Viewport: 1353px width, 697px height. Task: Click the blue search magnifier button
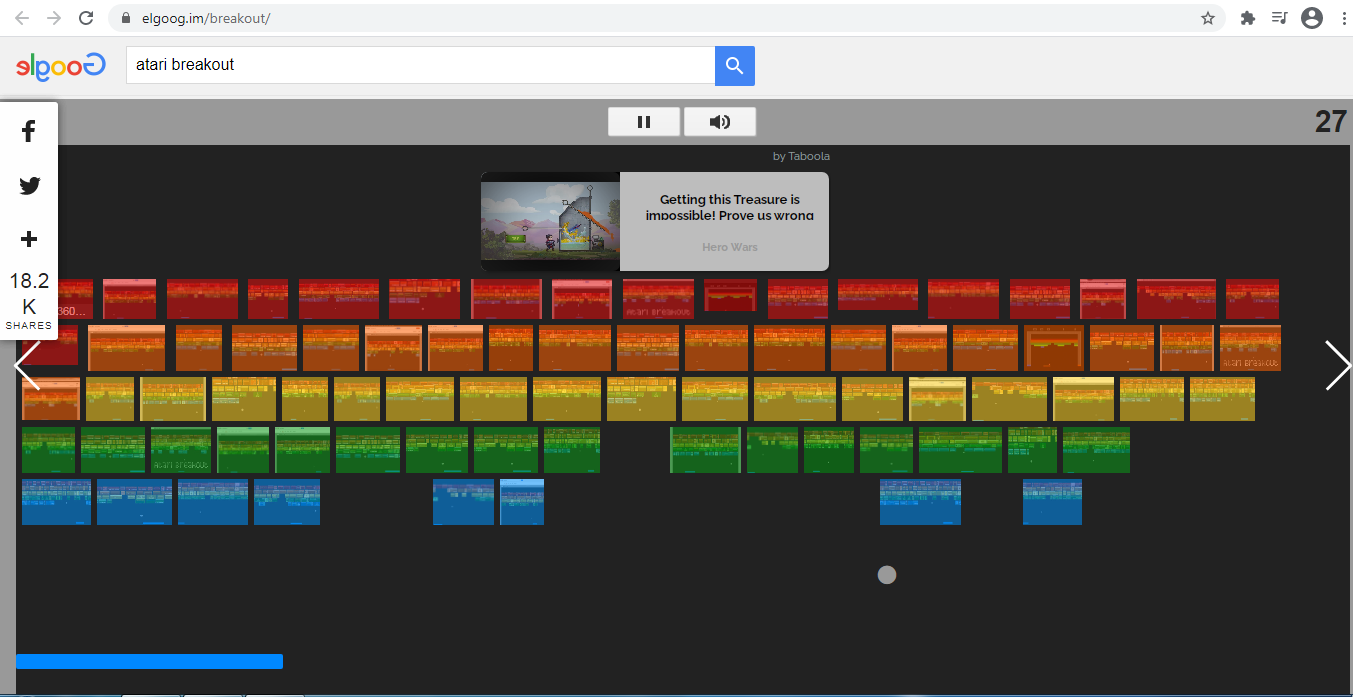[735, 66]
